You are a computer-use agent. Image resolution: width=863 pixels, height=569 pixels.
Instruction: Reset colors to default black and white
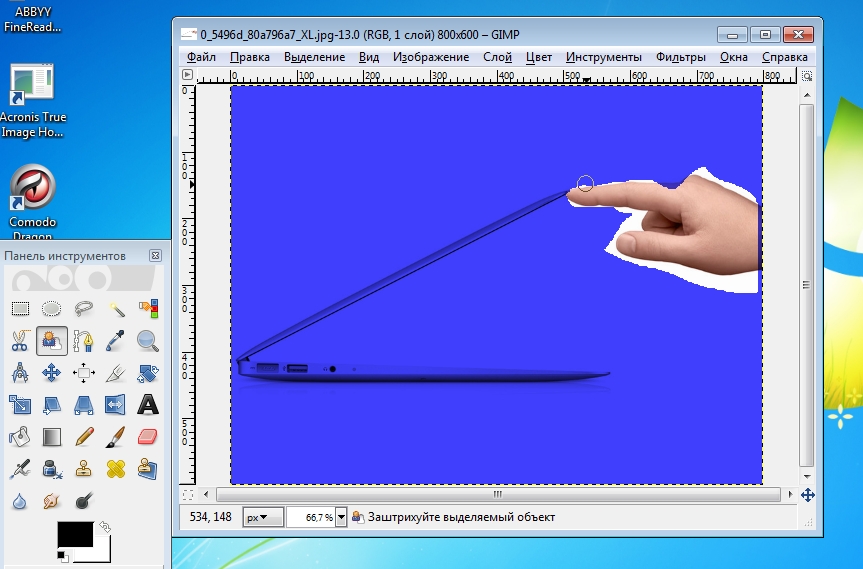click(62, 554)
